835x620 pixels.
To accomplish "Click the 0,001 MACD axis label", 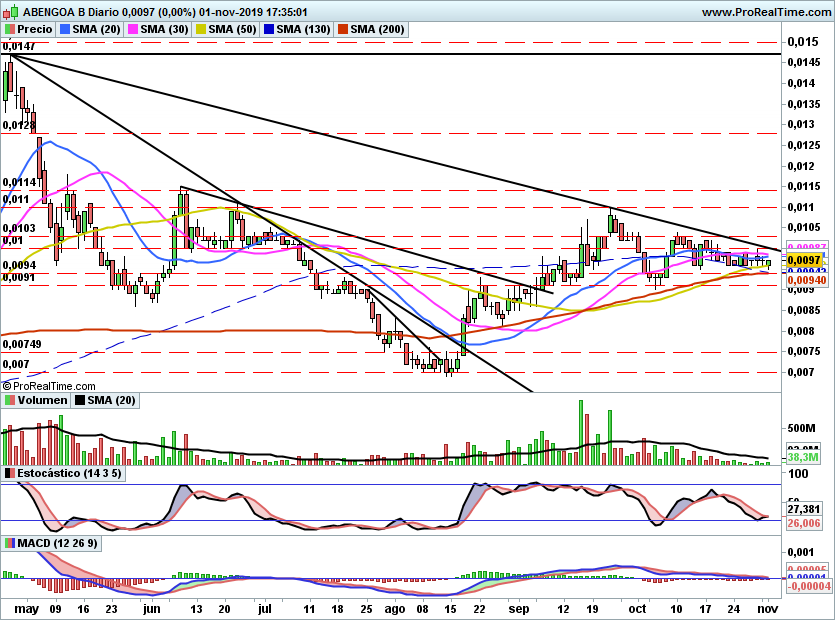I will pyautogui.click(x=801, y=552).
